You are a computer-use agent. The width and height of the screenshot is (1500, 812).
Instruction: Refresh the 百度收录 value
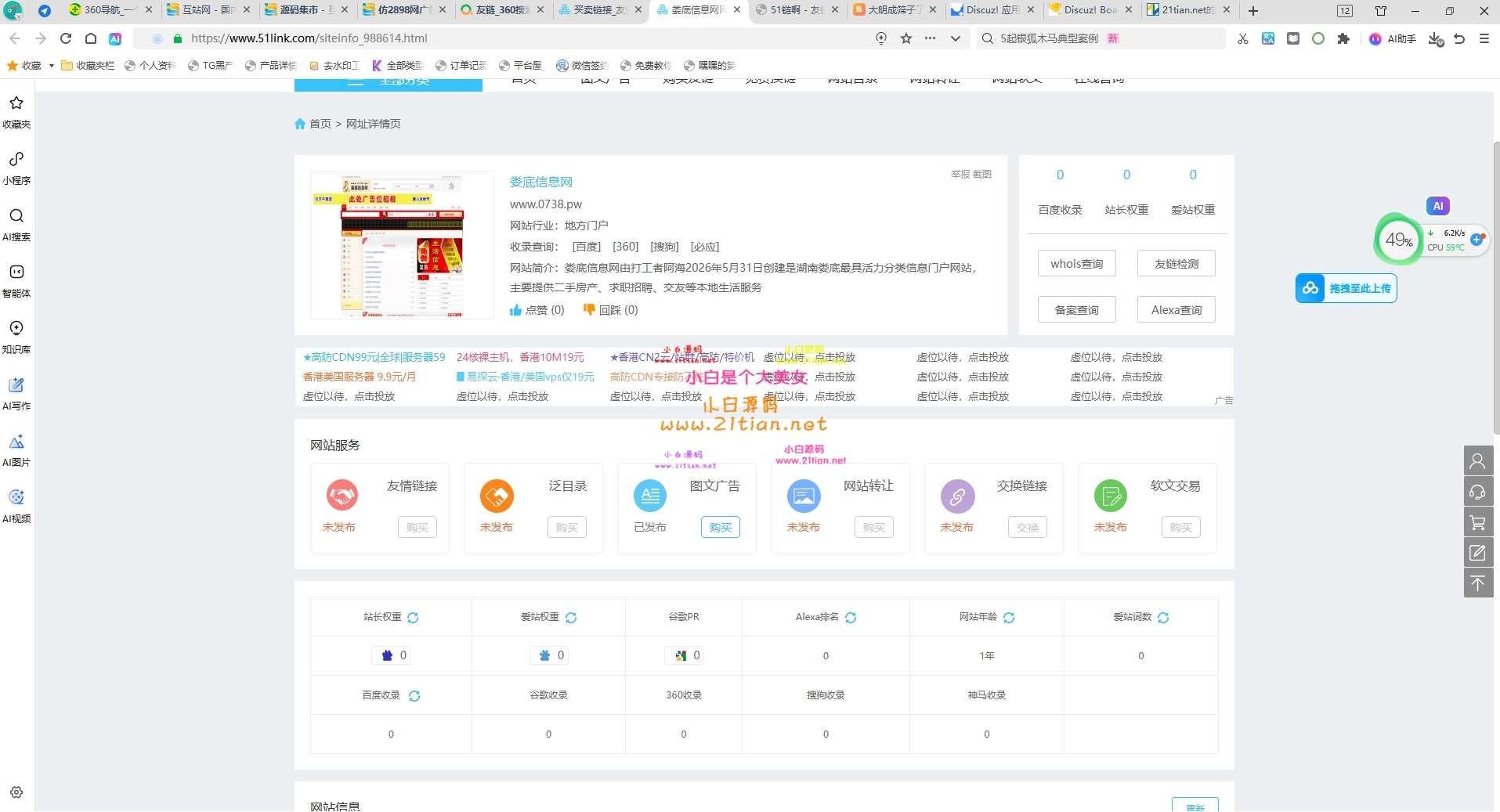[x=414, y=696]
